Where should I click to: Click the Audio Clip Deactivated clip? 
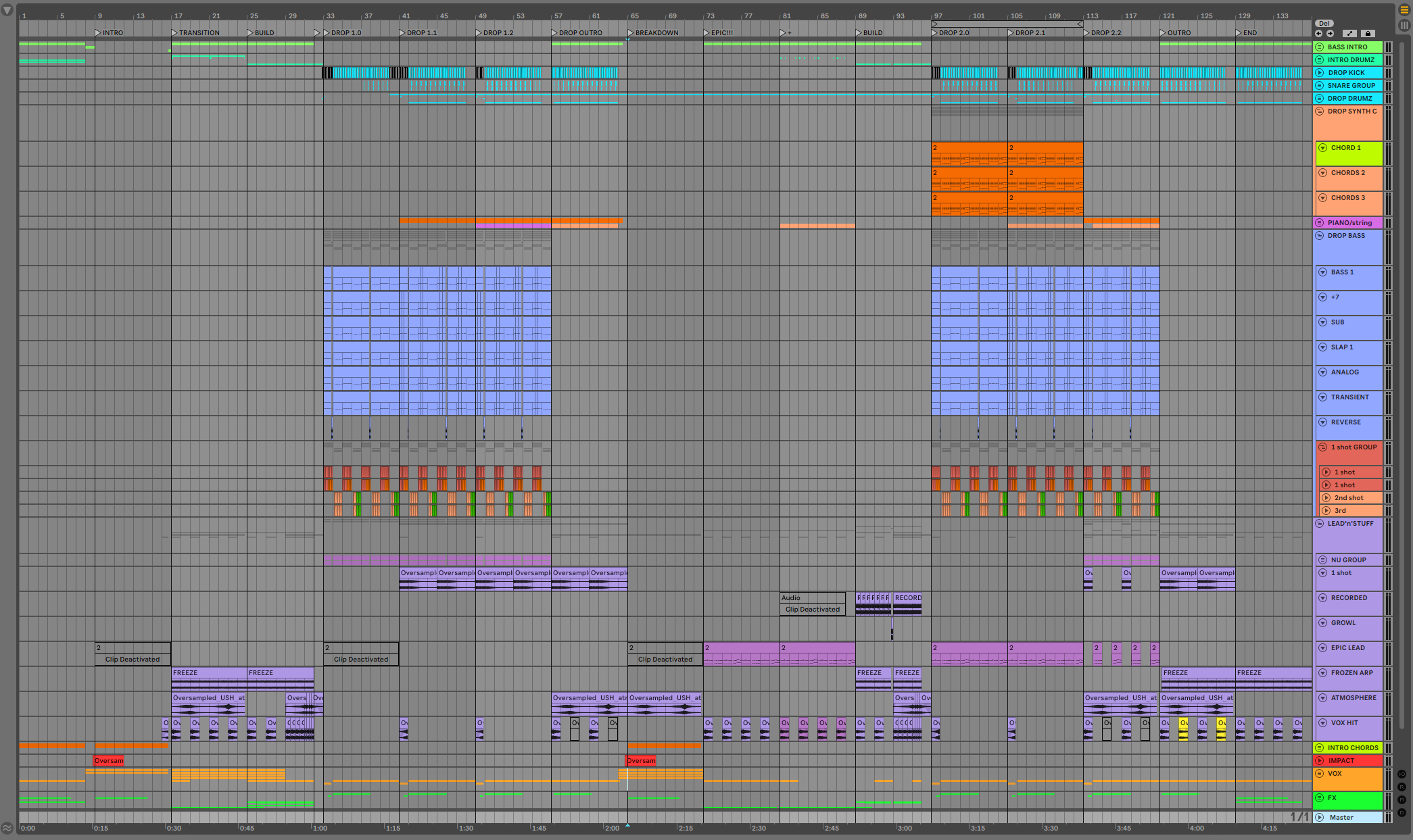click(812, 603)
